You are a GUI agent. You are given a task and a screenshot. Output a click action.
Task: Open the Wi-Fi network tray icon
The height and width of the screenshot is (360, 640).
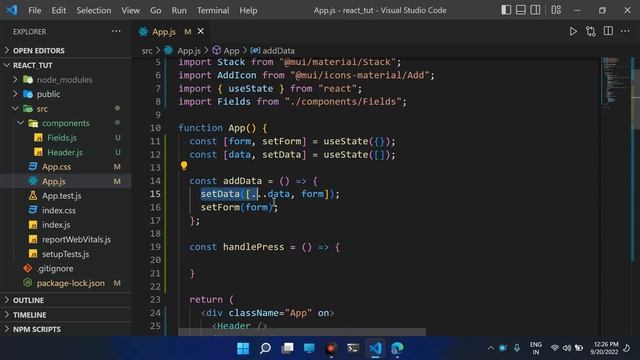(554, 348)
